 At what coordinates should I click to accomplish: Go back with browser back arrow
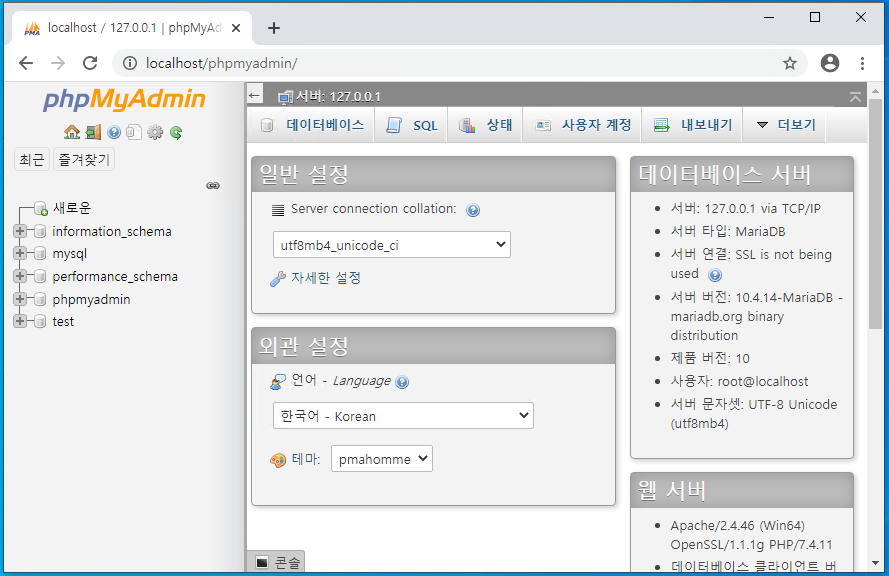click(x=26, y=63)
